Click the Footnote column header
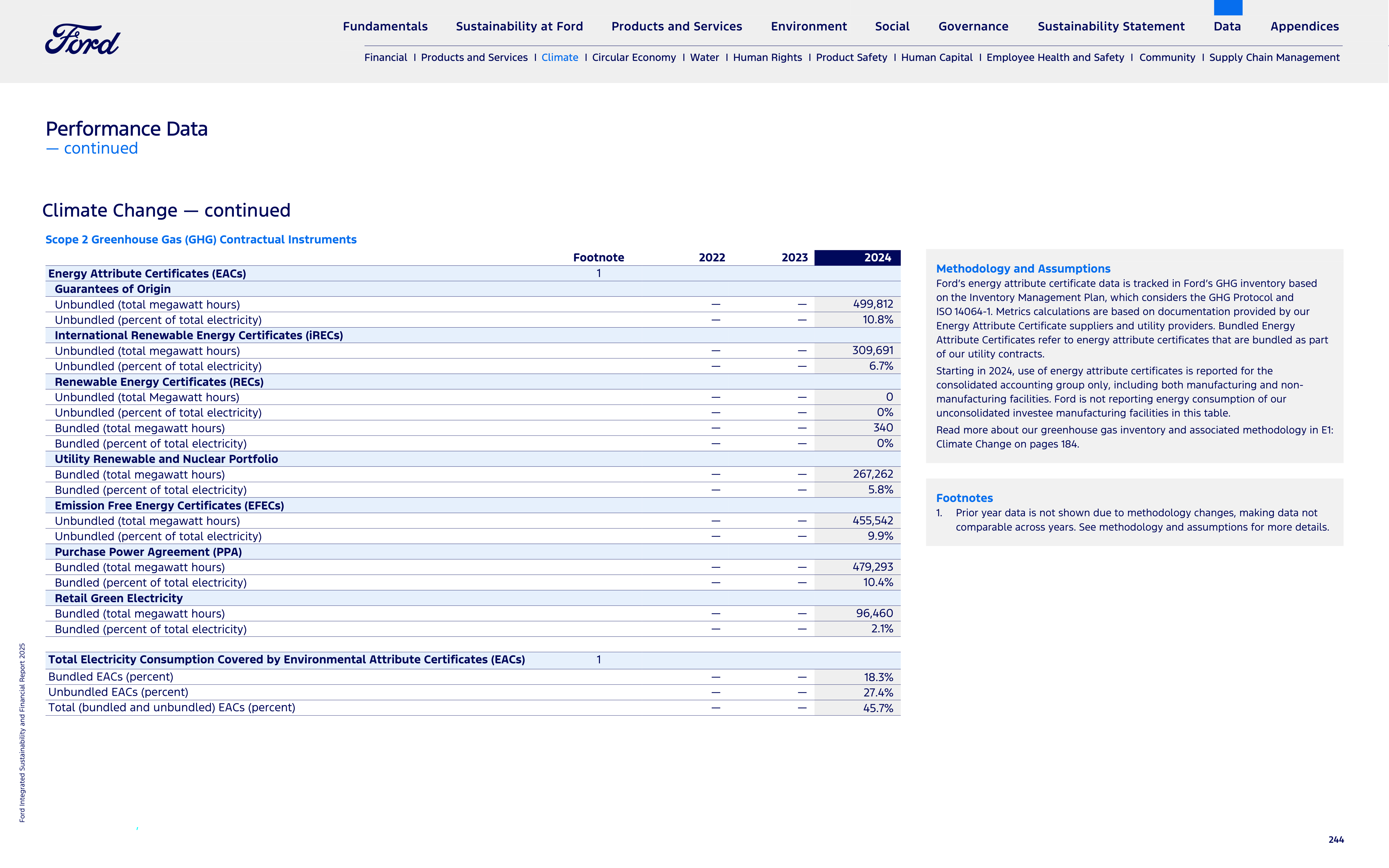Viewport: 1389px width, 868px height. pos(598,258)
